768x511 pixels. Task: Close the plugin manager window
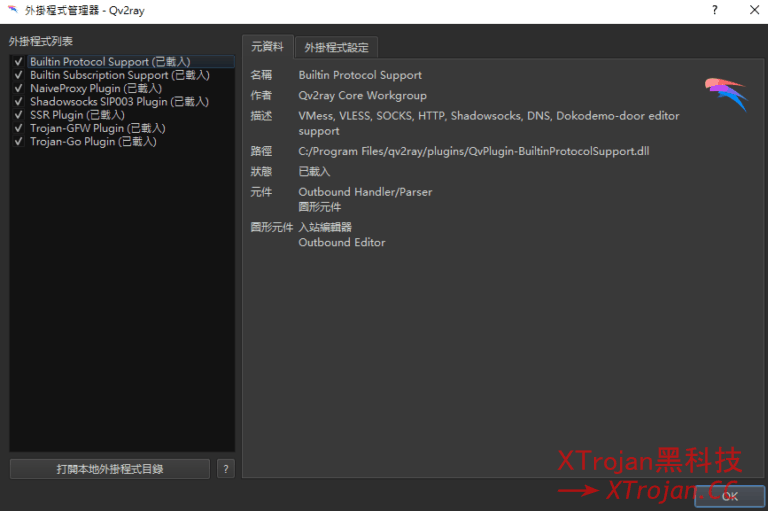(x=752, y=10)
